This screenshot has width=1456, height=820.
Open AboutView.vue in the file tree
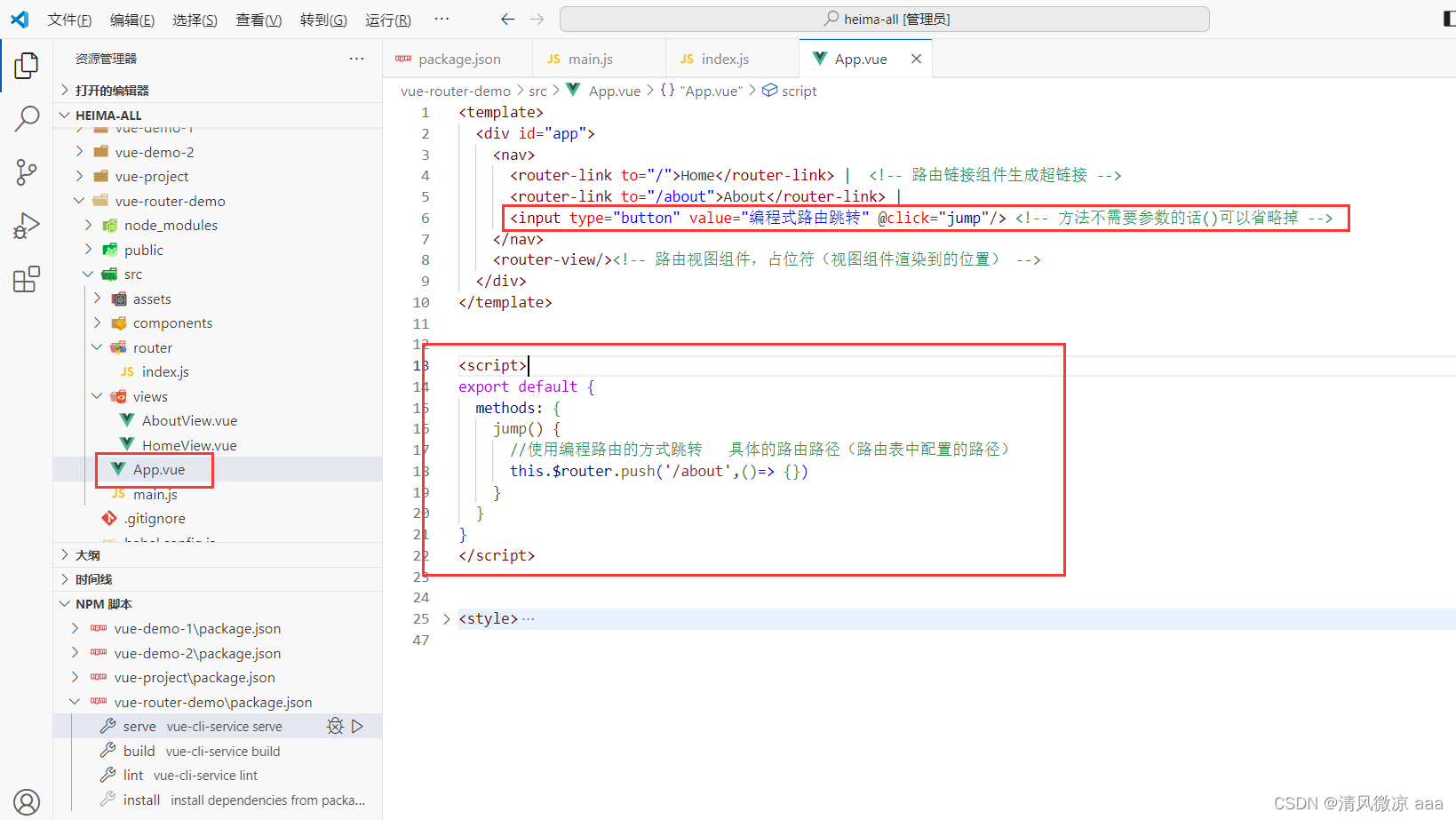point(218,420)
